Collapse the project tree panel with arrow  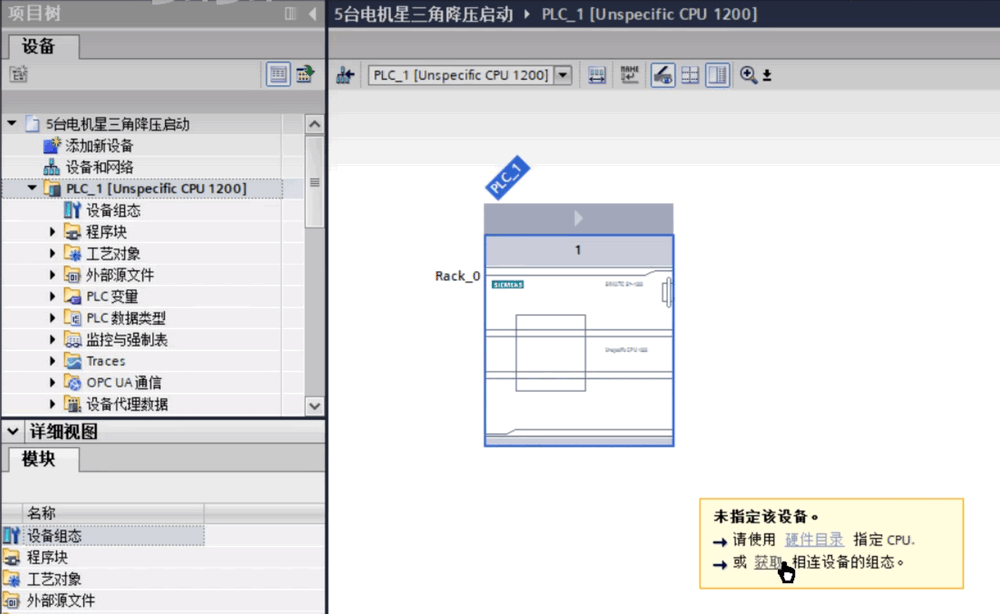(312, 14)
